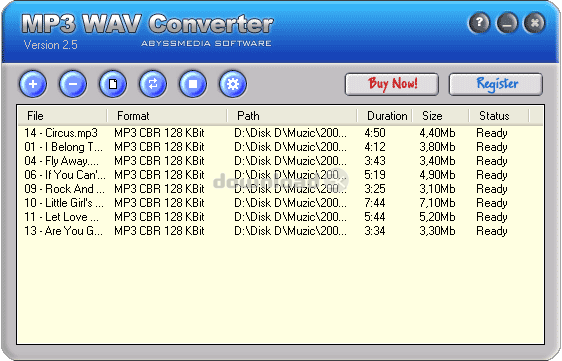Start conversion with the arrows icon

pyautogui.click(x=153, y=84)
